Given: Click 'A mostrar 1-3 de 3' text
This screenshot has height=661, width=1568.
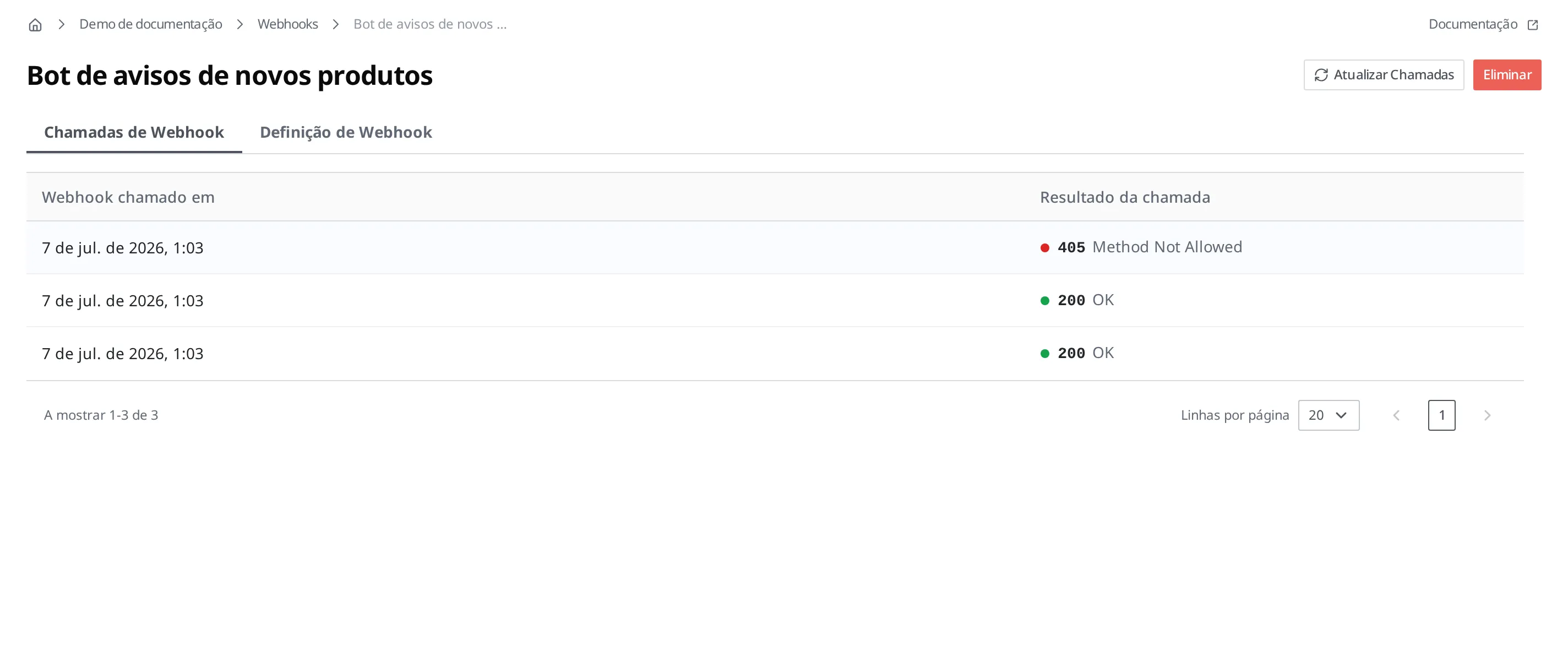Looking at the screenshot, I should click(101, 415).
